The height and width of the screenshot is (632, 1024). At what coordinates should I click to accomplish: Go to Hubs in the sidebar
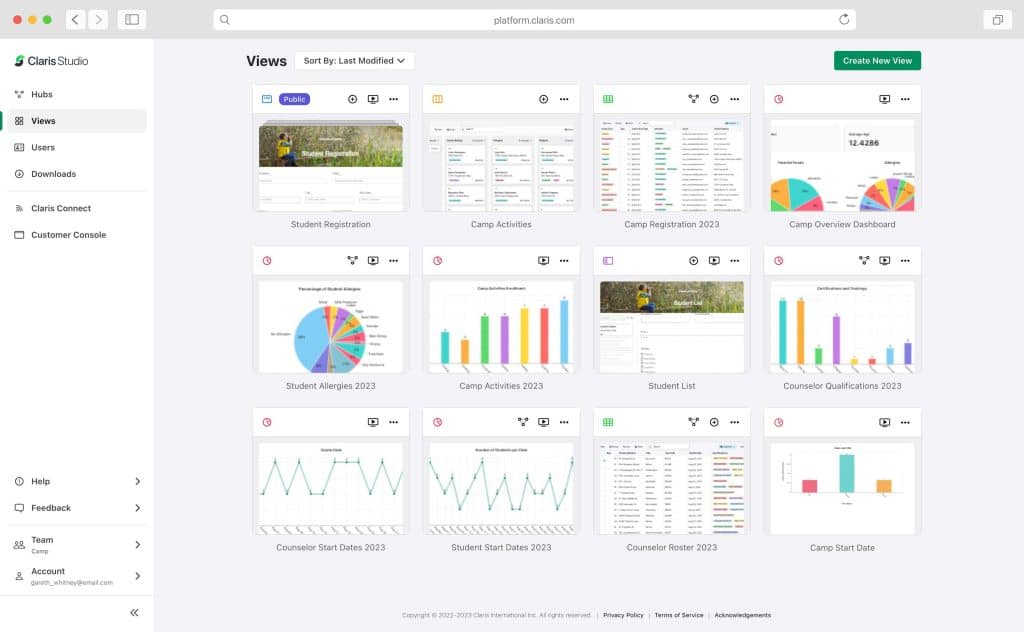pos(41,94)
